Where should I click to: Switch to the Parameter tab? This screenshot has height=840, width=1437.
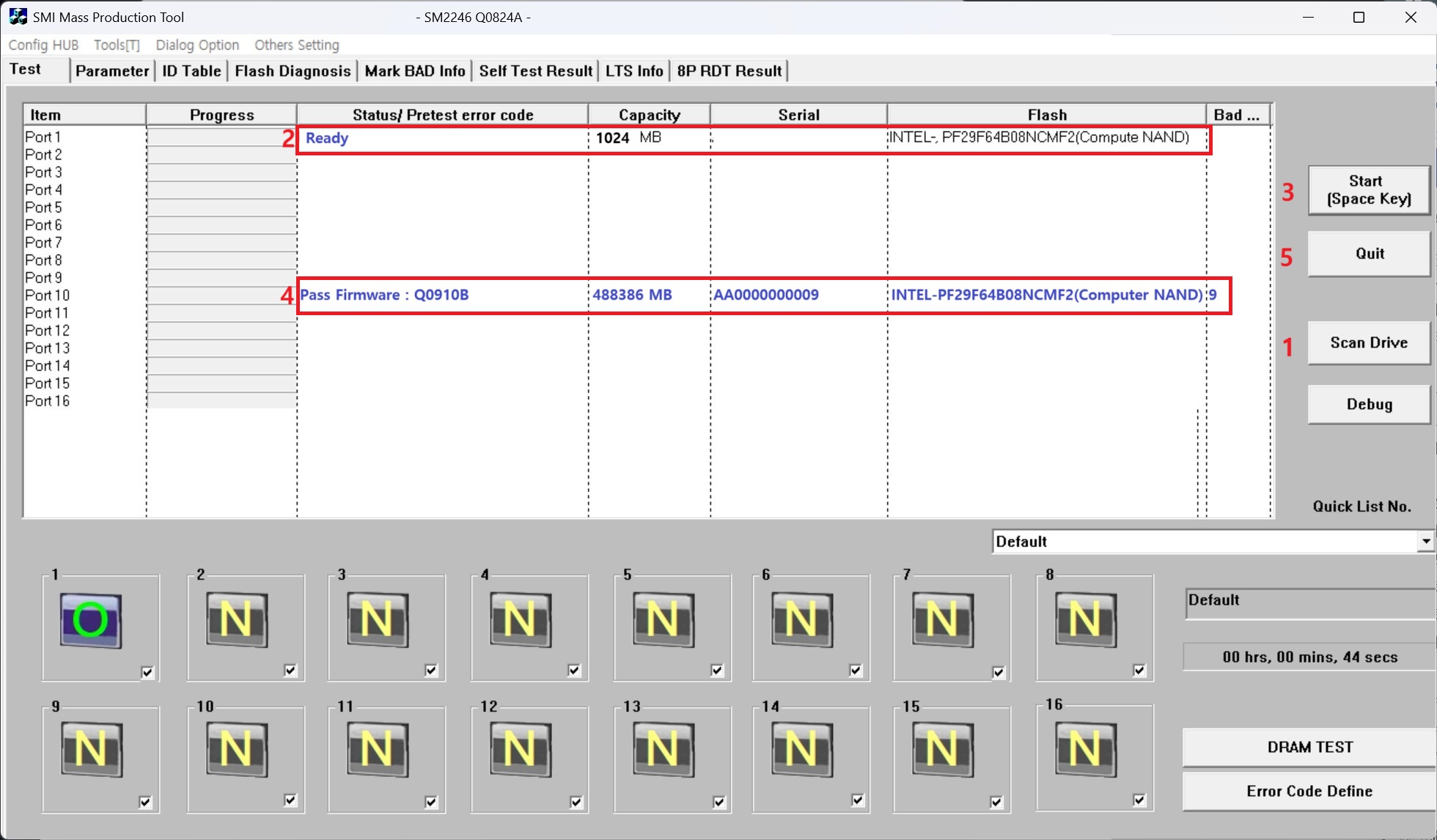click(112, 71)
